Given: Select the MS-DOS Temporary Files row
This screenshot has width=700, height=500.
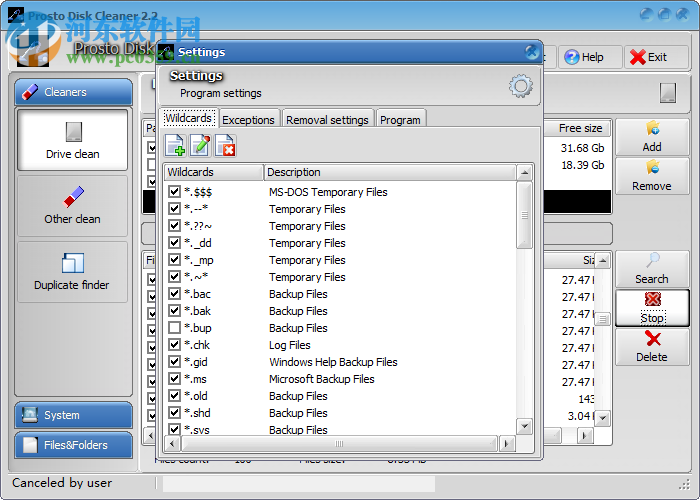Looking at the screenshot, I should 340,192.
